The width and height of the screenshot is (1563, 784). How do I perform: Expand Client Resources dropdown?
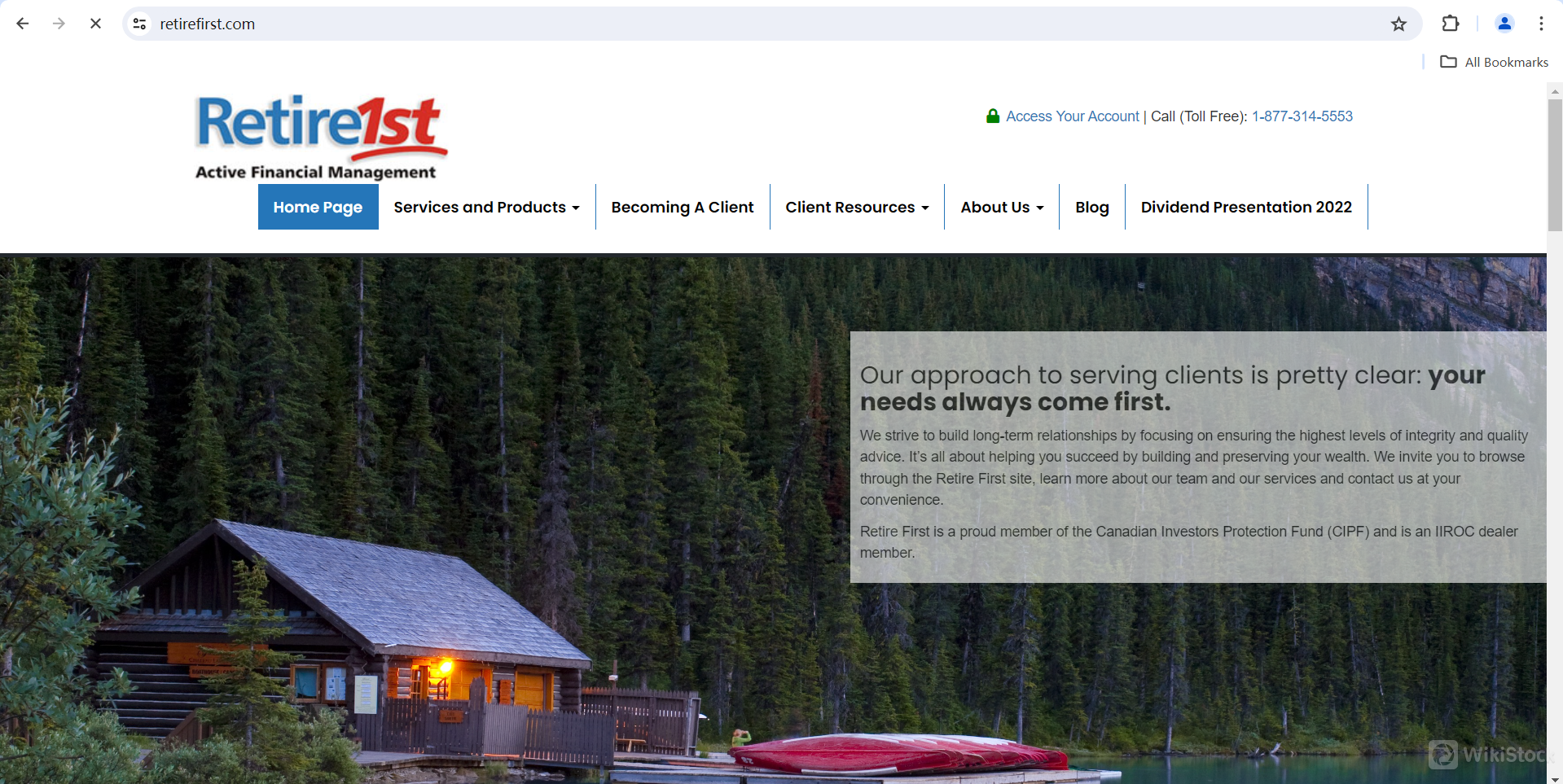point(857,207)
